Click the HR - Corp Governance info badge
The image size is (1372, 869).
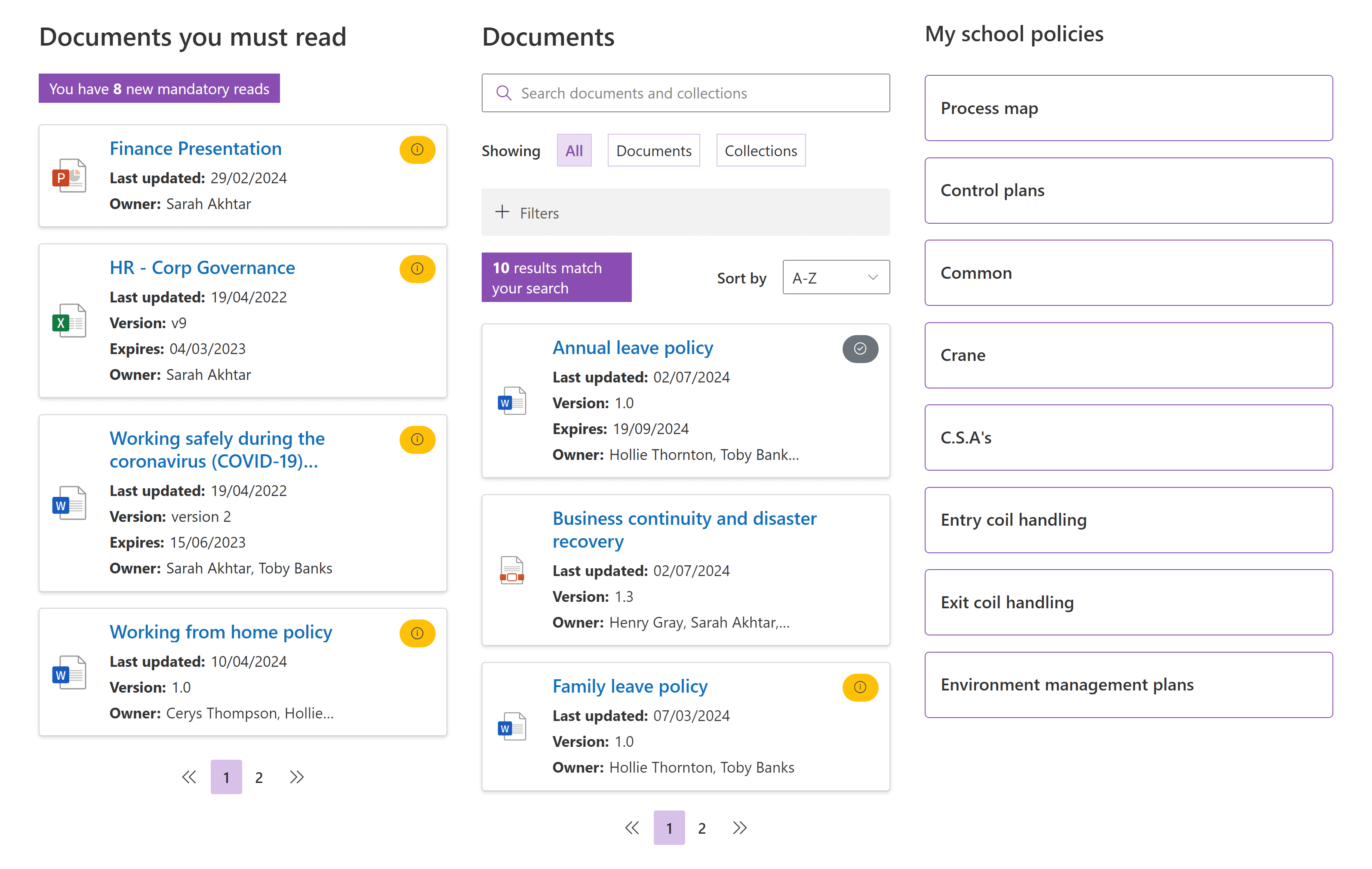coord(417,269)
